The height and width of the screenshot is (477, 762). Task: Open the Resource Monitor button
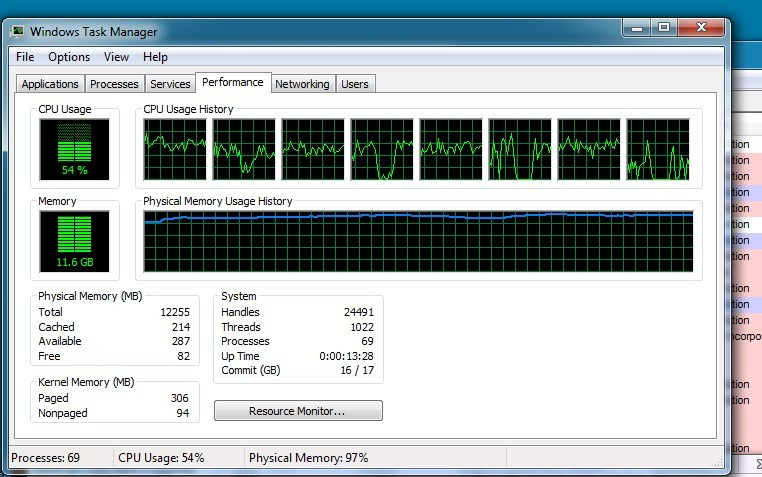click(x=298, y=411)
